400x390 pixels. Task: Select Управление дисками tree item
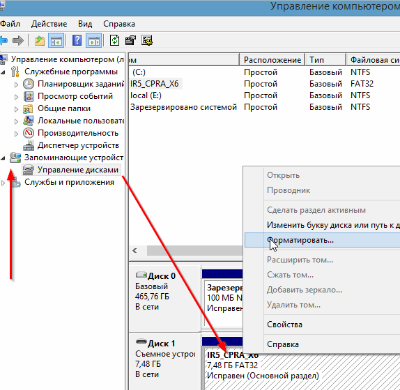tap(78, 170)
